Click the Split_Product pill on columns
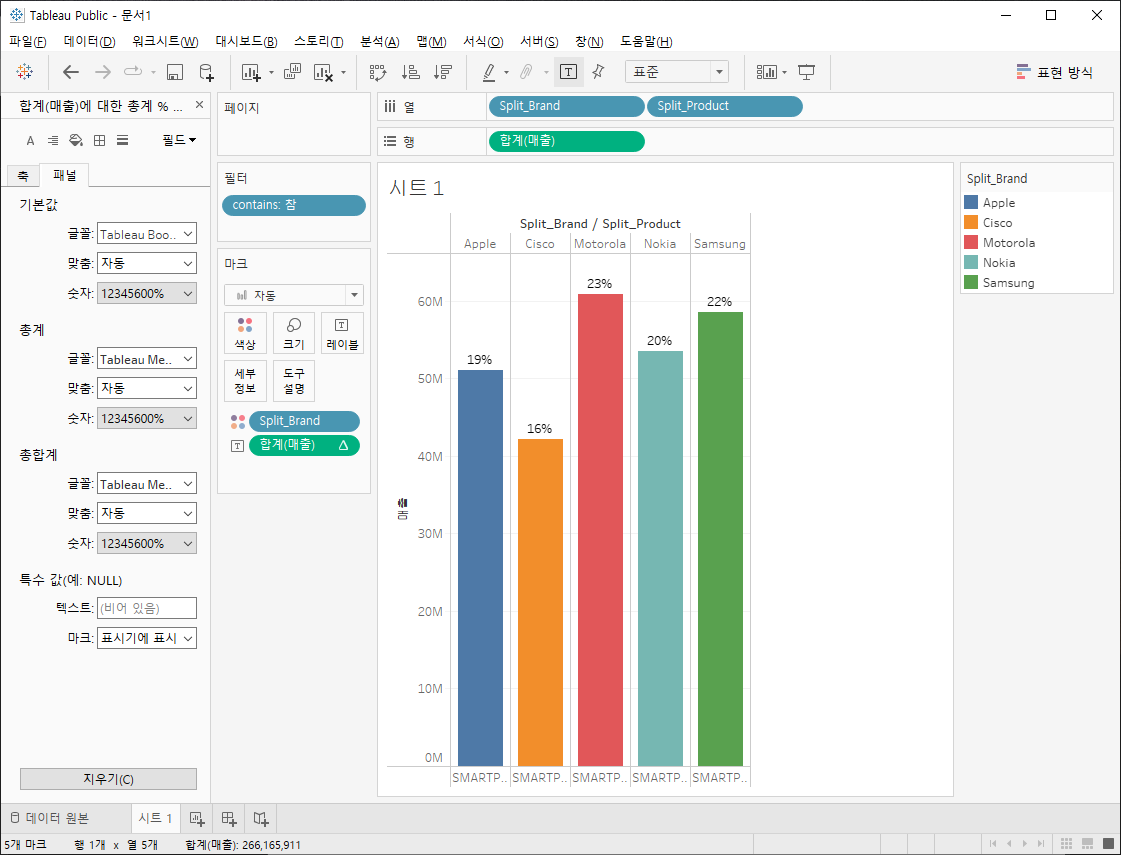The height and width of the screenshot is (855, 1121). (724, 106)
